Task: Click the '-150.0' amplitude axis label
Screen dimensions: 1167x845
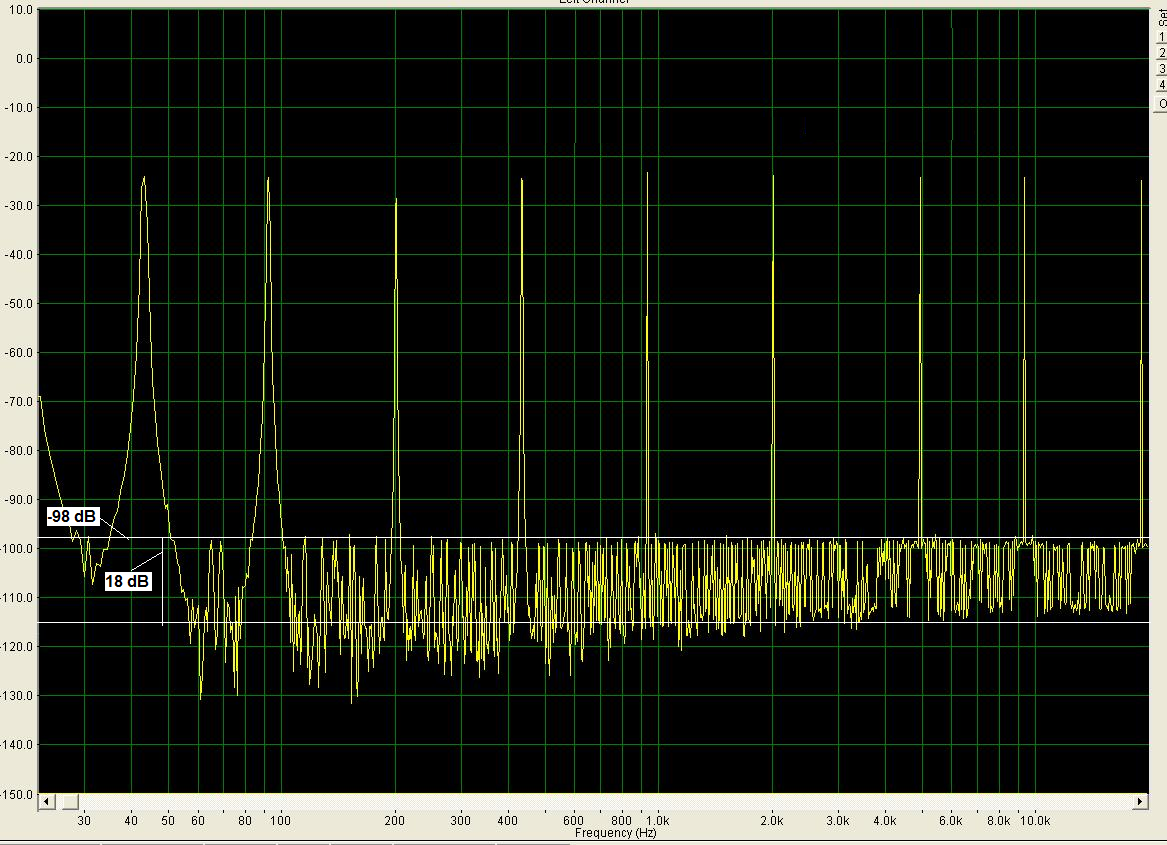Action: pos(18,794)
